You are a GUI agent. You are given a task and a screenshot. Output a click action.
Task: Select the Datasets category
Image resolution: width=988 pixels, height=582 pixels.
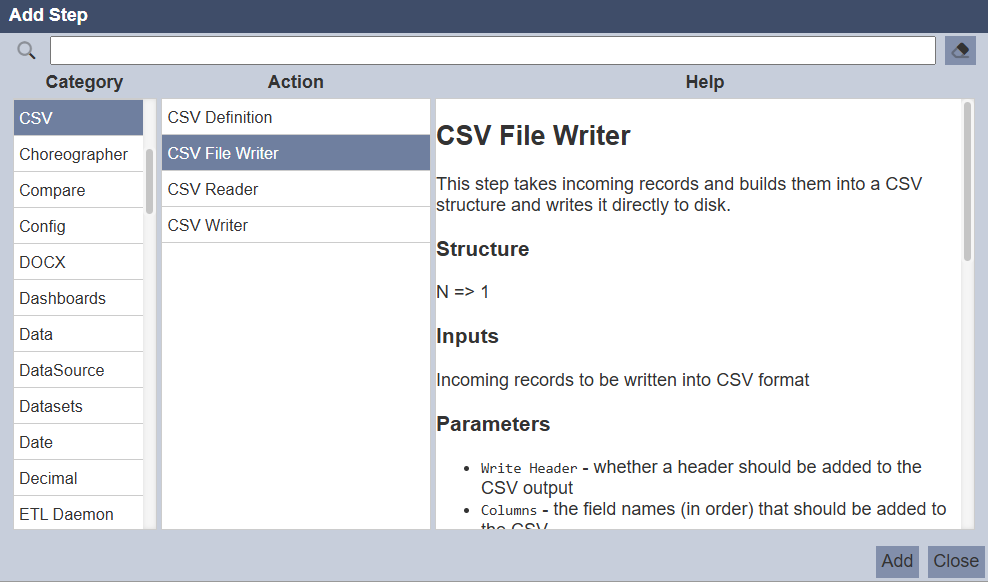(51, 406)
